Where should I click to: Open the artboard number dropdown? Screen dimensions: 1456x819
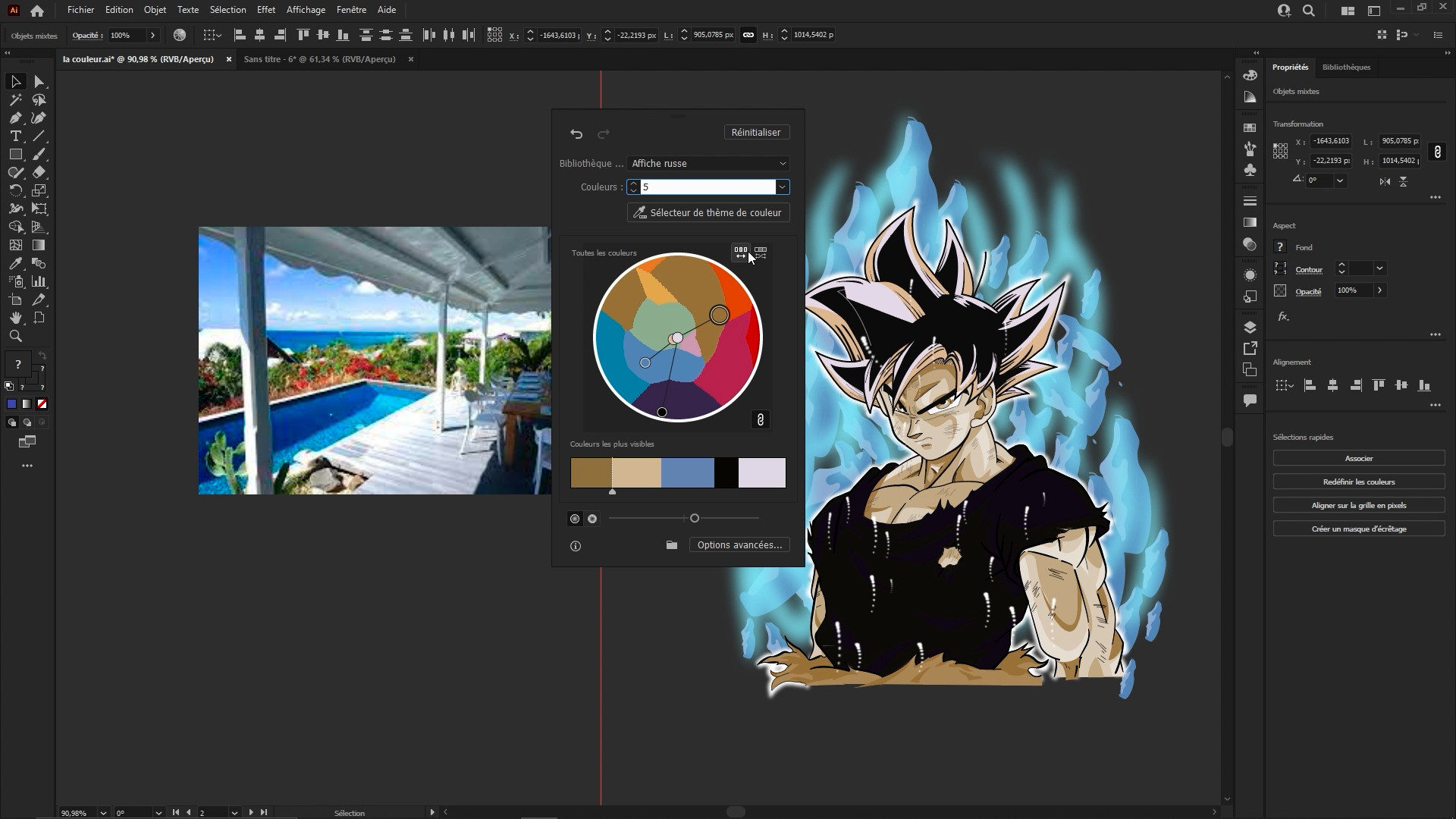pos(234,813)
